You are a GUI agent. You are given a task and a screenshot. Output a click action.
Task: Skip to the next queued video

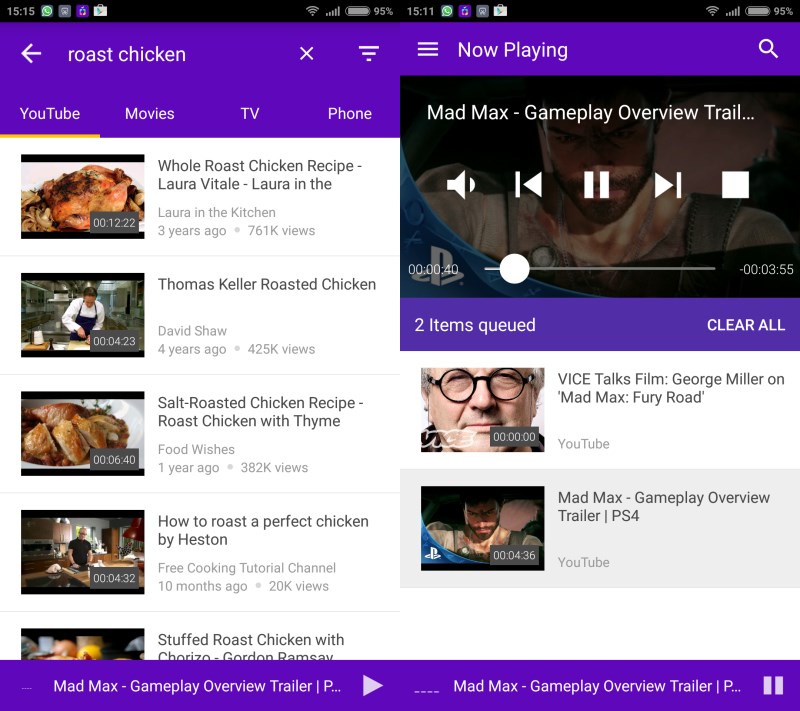(x=667, y=184)
